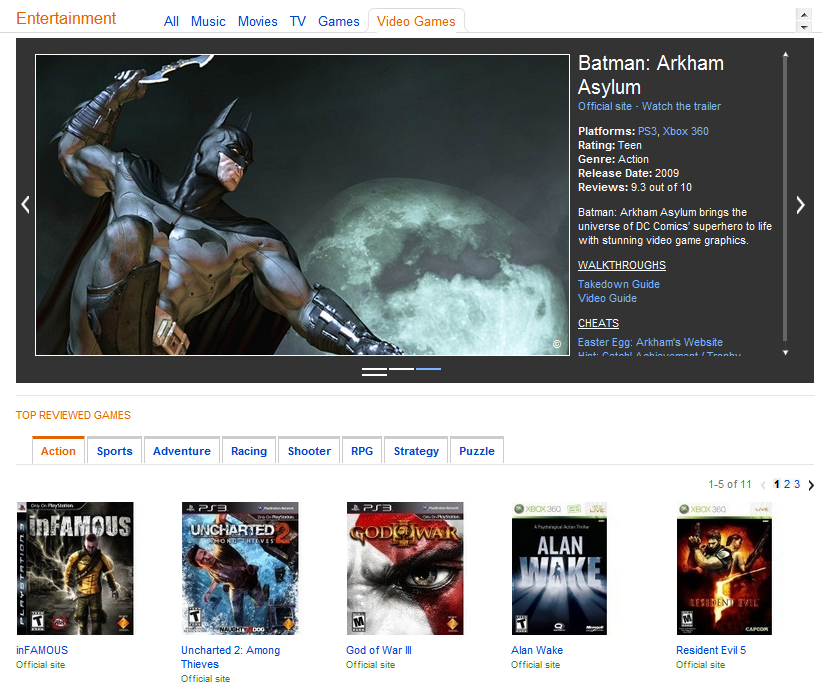This screenshot has width=822, height=683.
Task: Select second carousel indicator dash
Action: click(402, 369)
